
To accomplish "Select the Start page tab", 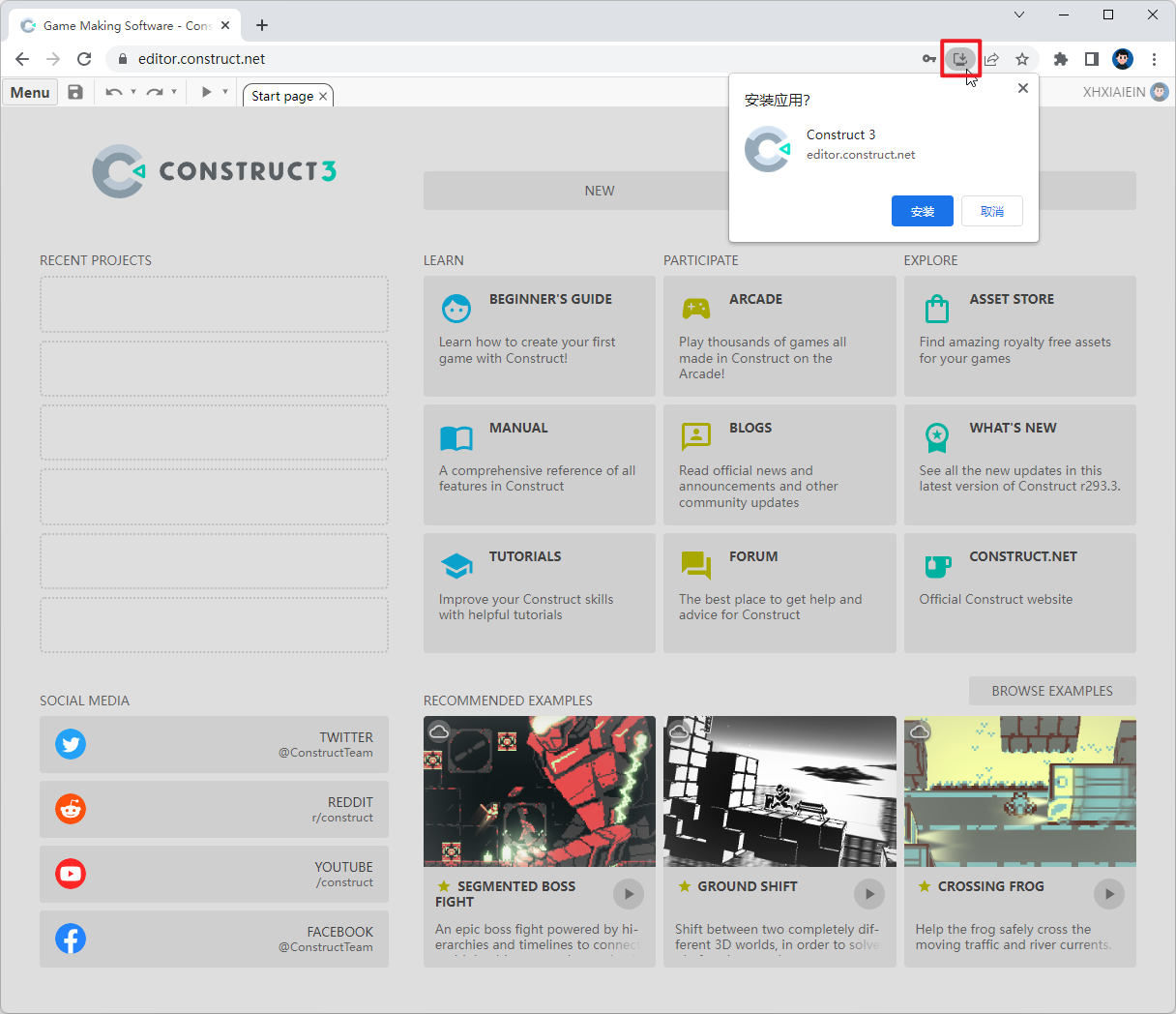I will (x=280, y=95).
